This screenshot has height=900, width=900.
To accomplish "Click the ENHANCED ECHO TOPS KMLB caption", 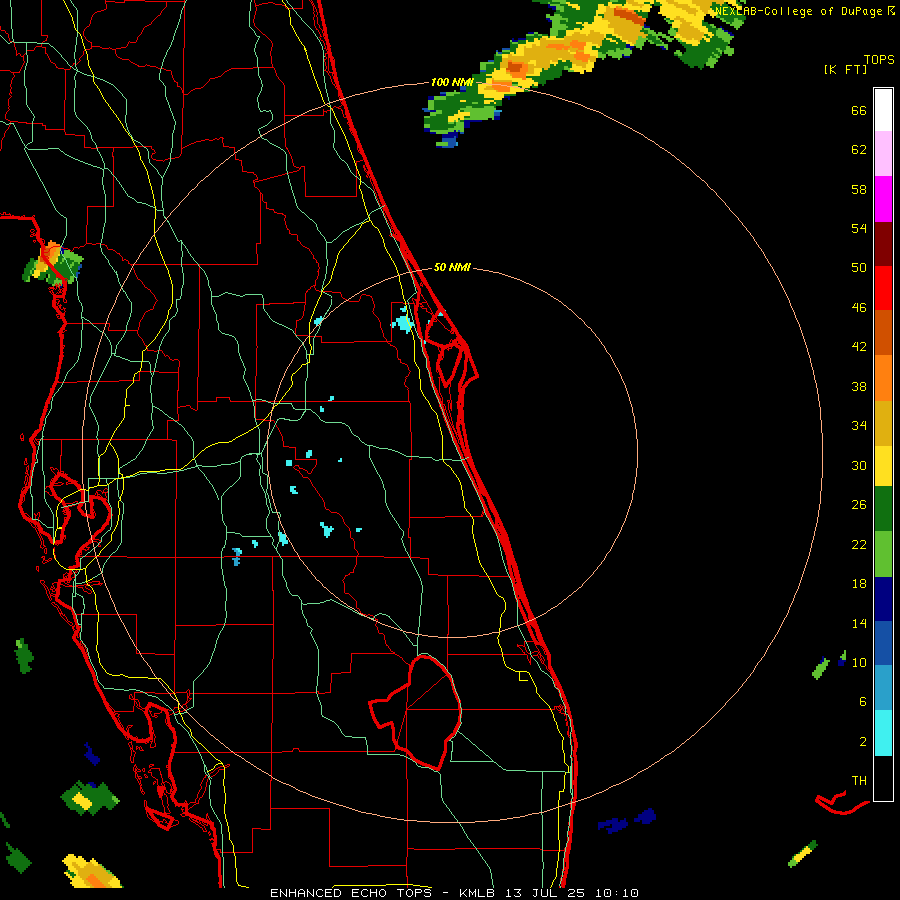I will coord(454,893).
